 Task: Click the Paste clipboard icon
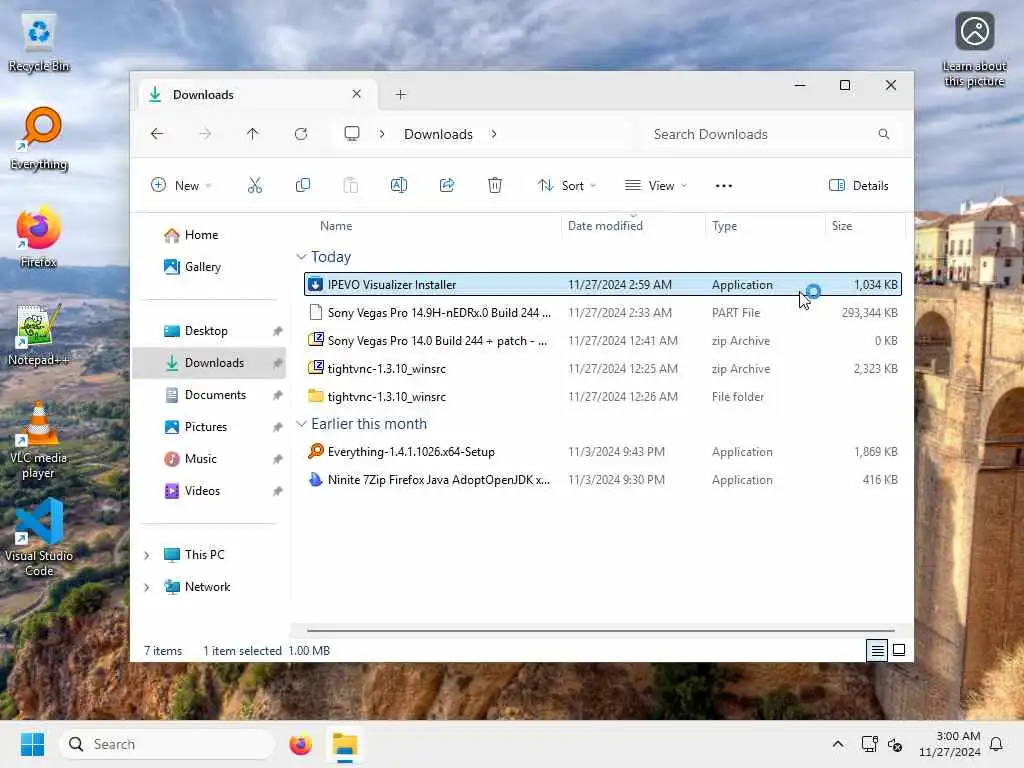(x=351, y=185)
